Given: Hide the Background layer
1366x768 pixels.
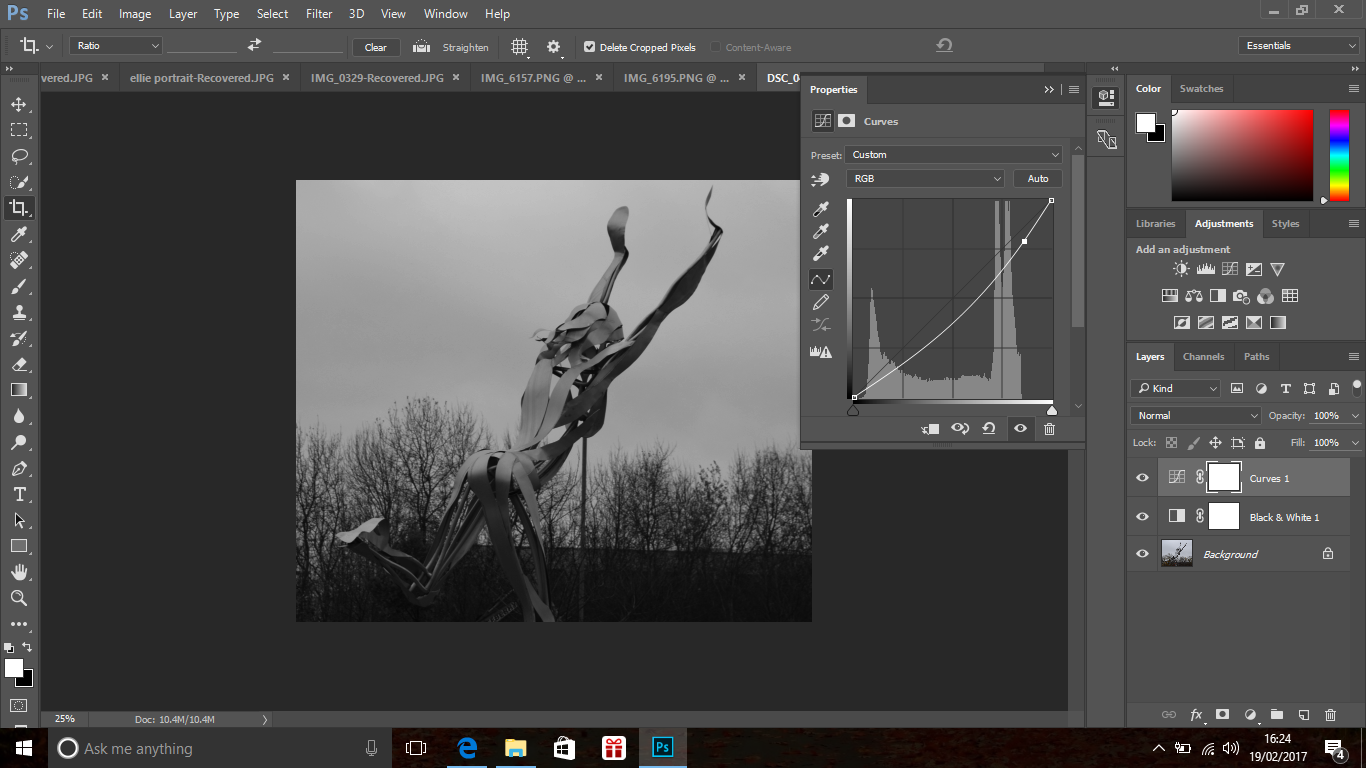Looking at the screenshot, I should pos(1142,554).
